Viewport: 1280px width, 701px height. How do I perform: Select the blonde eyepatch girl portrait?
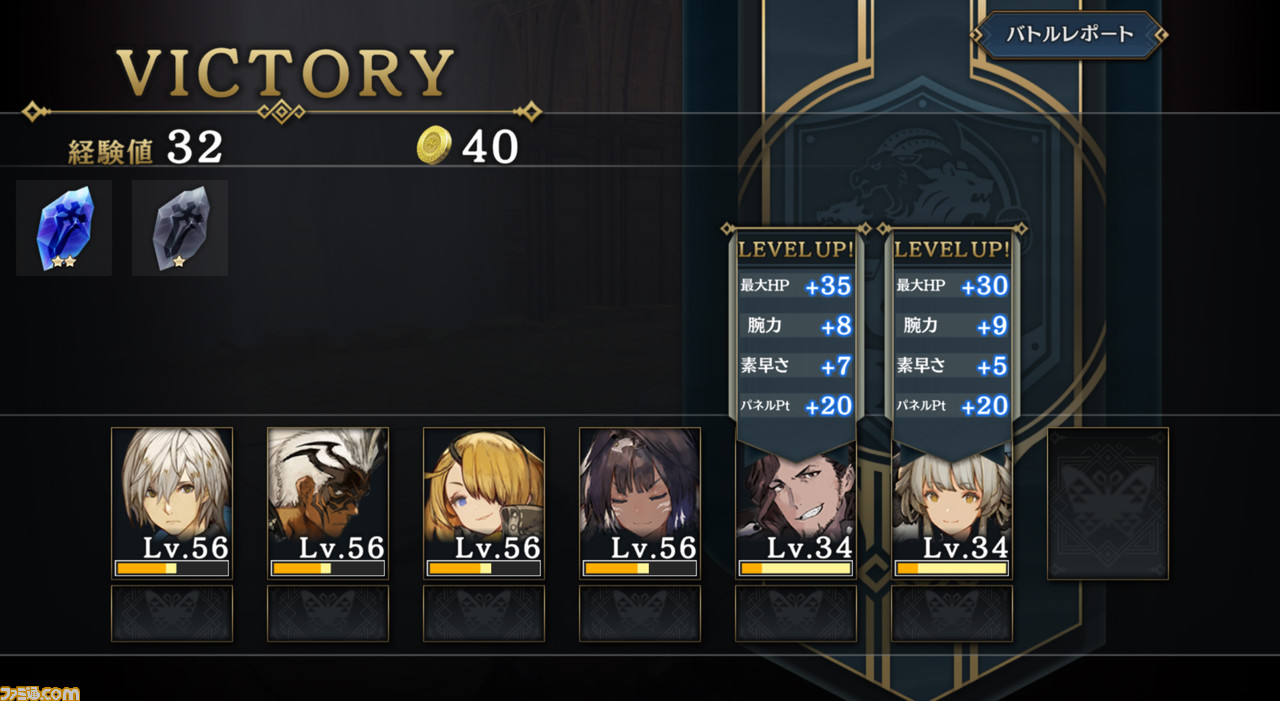tap(484, 503)
